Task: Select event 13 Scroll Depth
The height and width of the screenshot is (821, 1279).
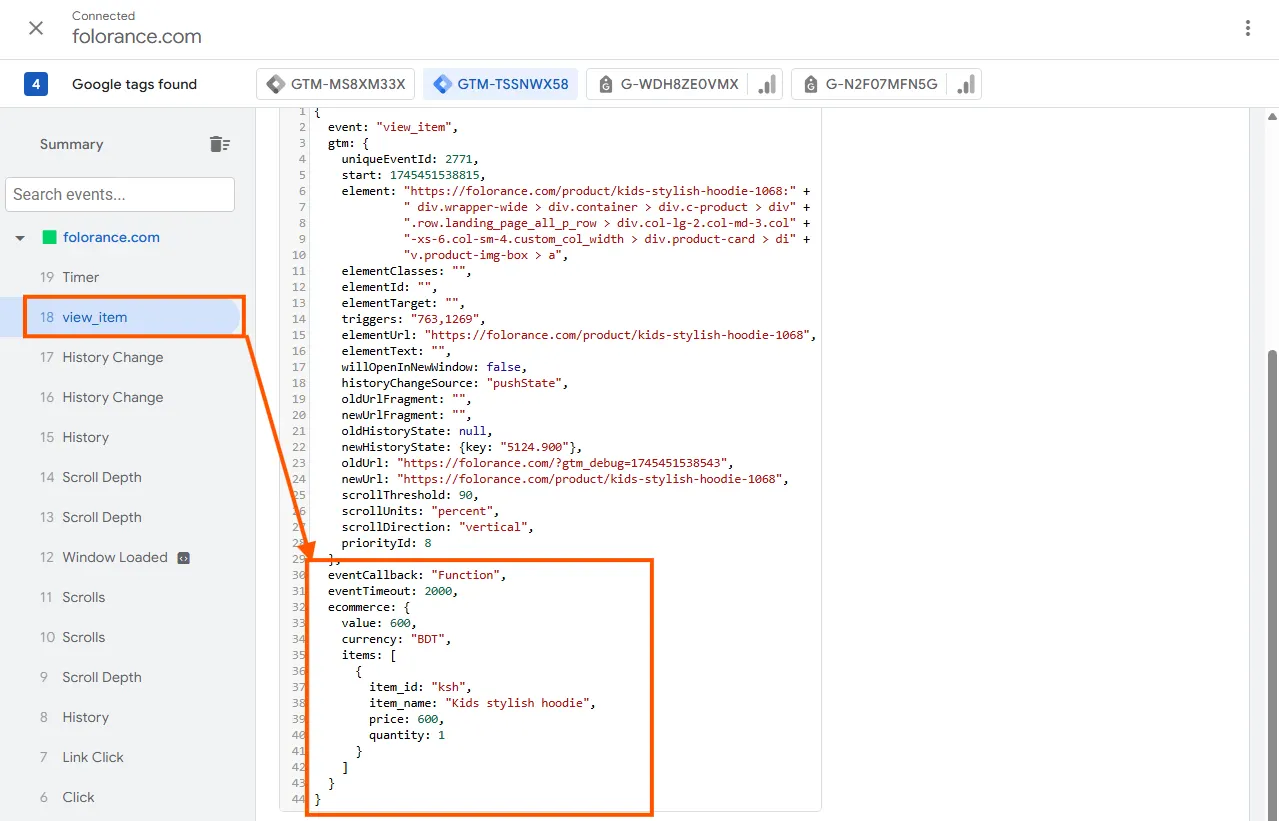Action: [122, 517]
